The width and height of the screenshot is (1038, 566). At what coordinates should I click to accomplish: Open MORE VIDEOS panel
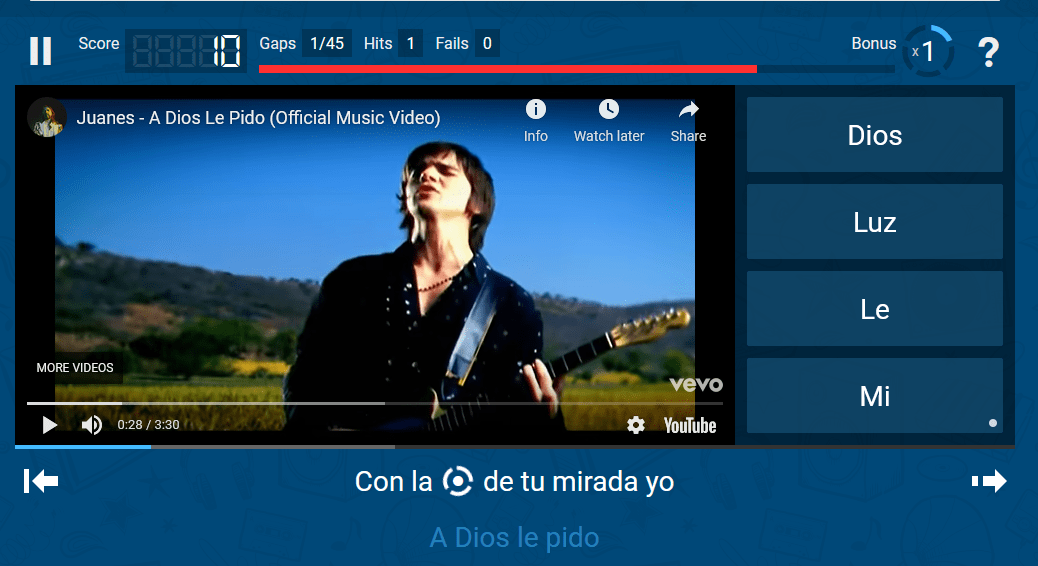click(x=75, y=367)
